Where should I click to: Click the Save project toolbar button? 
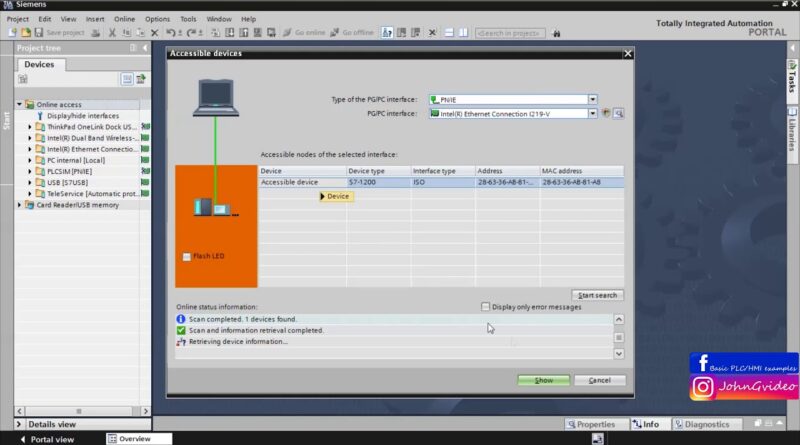click(x=59, y=33)
